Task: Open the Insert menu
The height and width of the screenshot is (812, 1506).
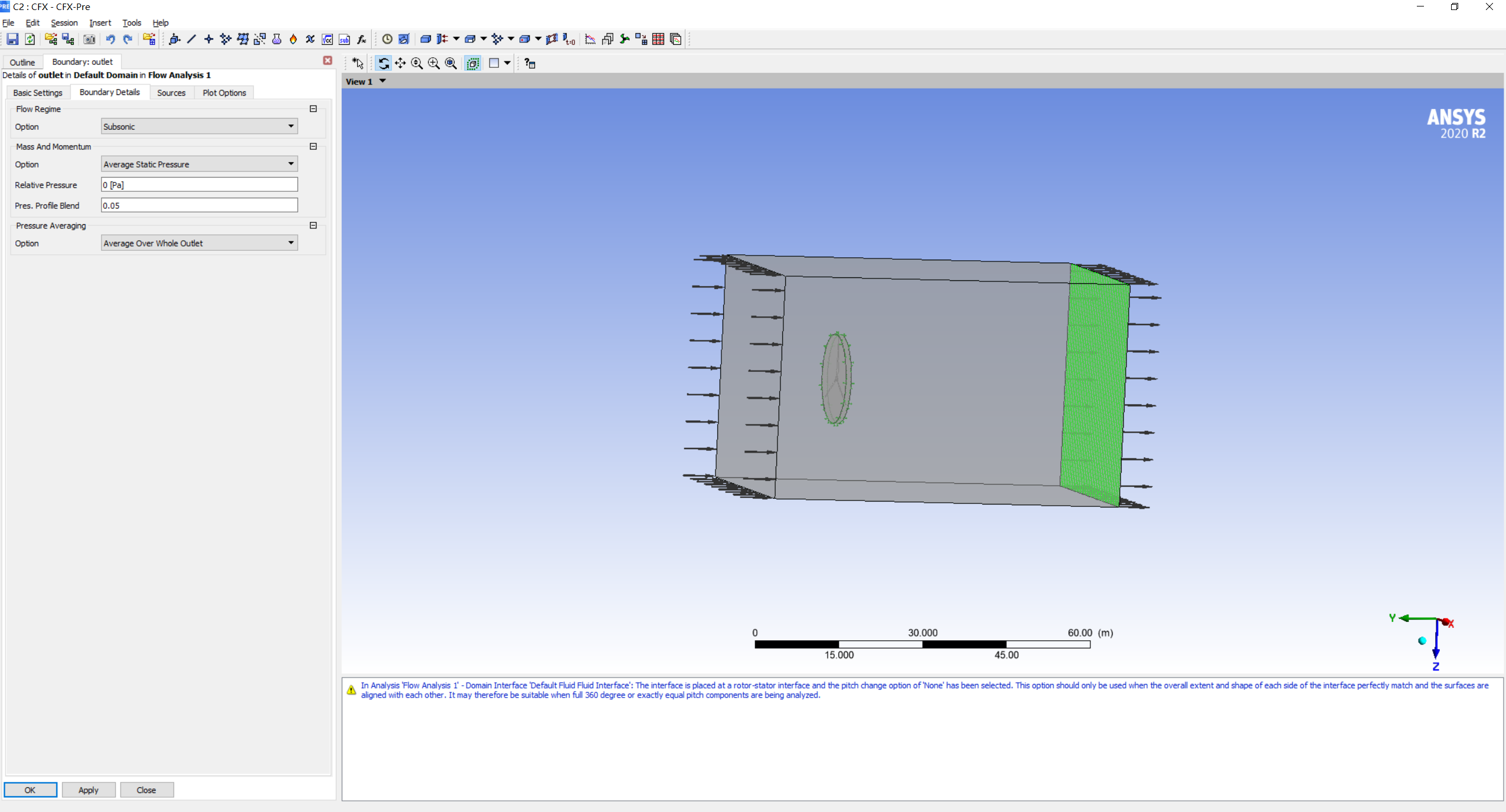Action: 100,22
